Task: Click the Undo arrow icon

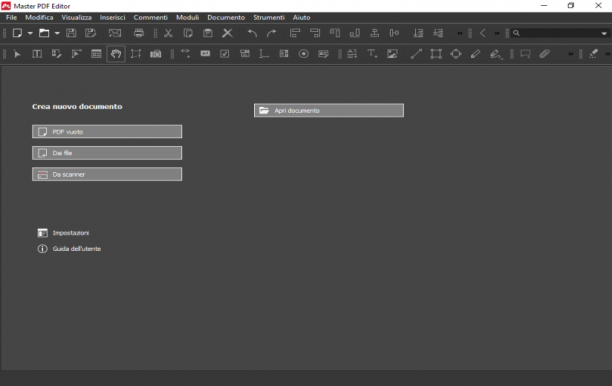Action: [x=252, y=33]
